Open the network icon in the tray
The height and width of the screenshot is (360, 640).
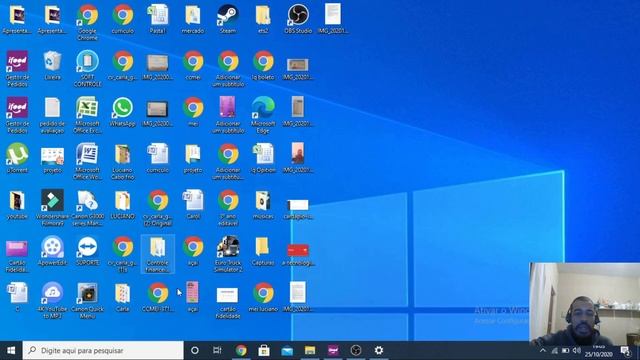(x=554, y=351)
